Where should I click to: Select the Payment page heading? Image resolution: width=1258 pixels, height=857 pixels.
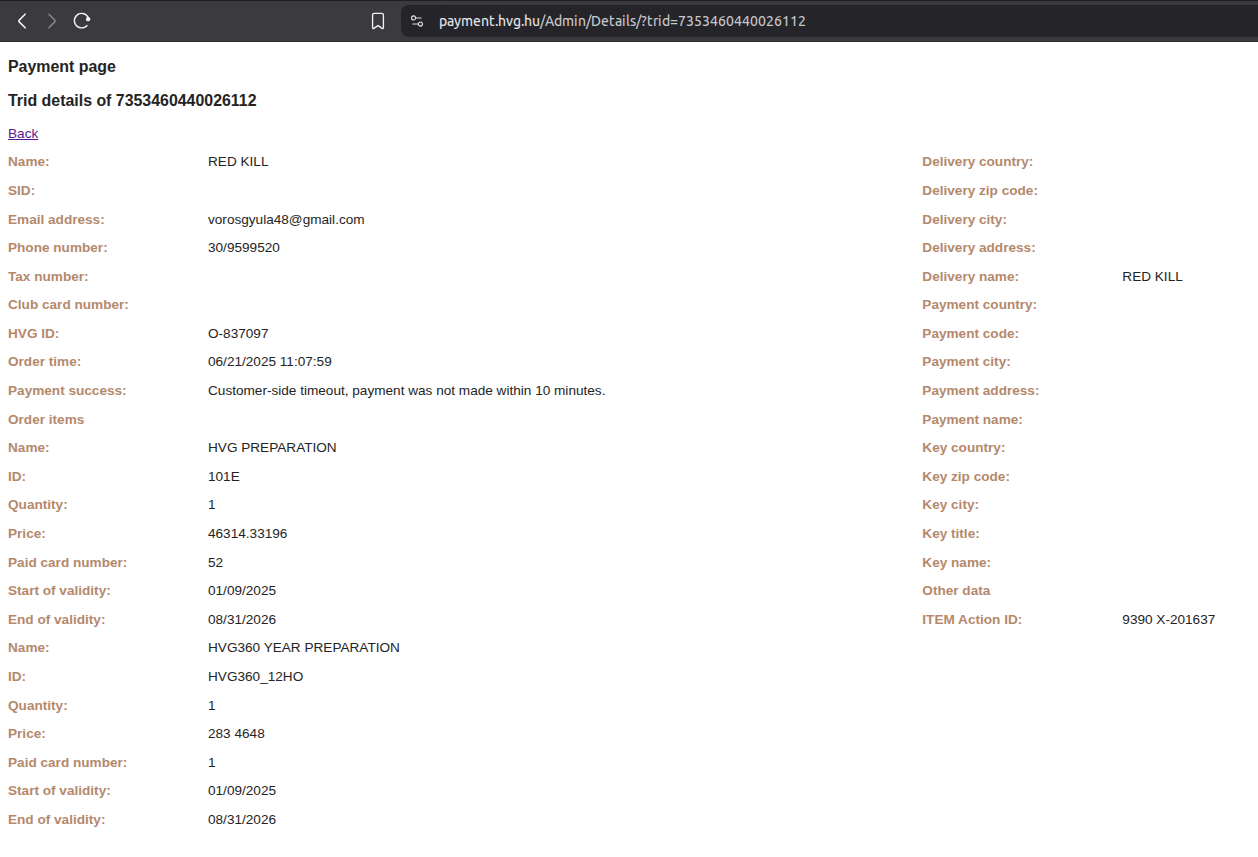click(x=62, y=67)
